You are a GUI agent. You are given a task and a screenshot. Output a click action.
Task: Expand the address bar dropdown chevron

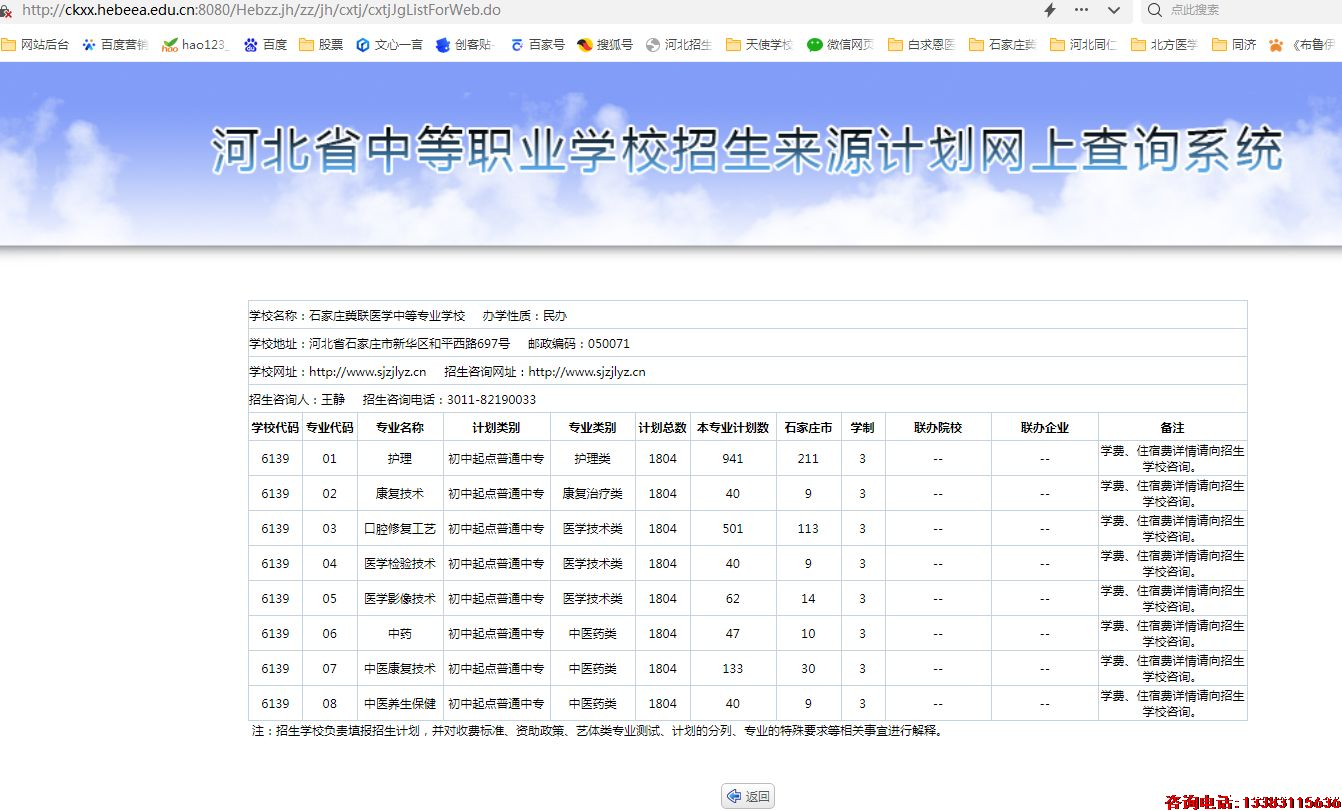tap(1114, 10)
